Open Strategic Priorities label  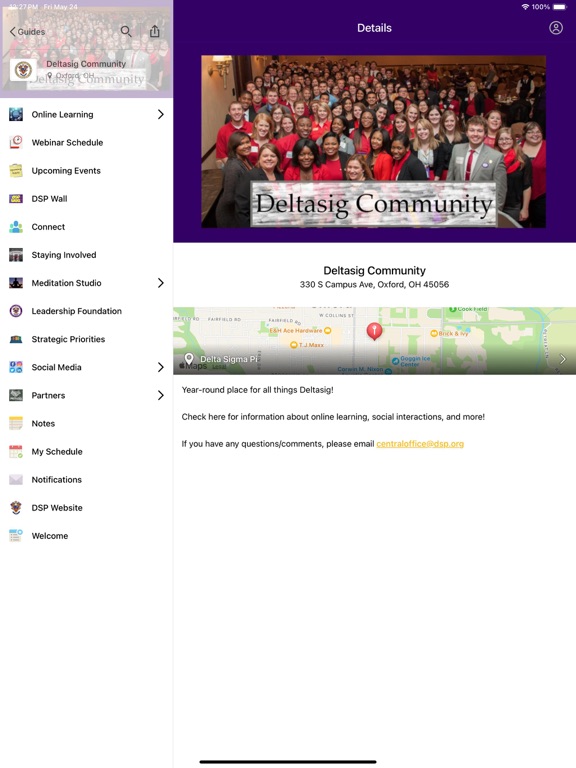click(x=68, y=339)
